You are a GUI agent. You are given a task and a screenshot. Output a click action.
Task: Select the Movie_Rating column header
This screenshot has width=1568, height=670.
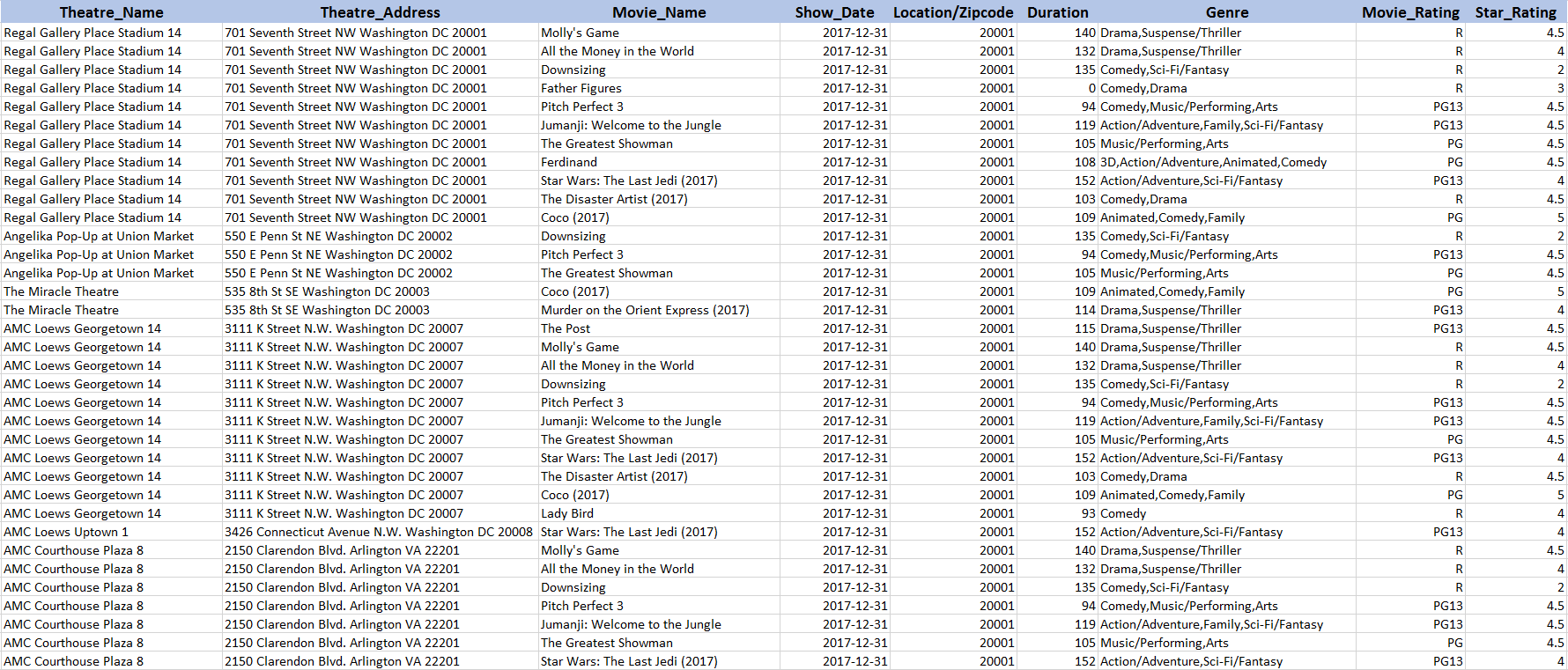tap(1409, 12)
